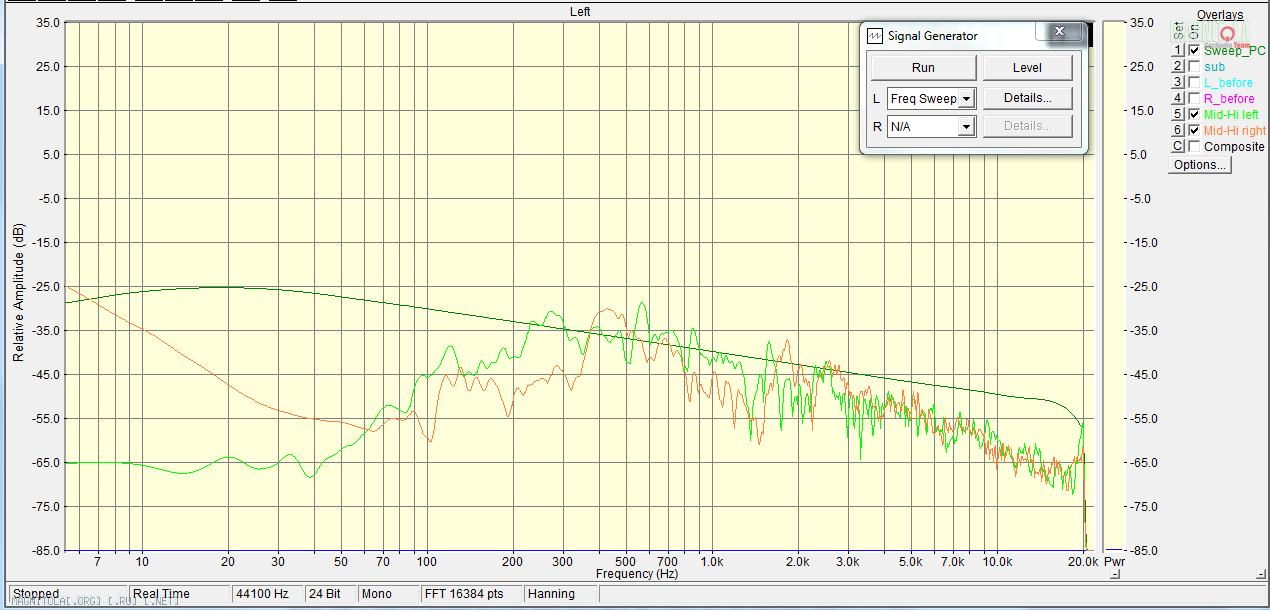The height and width of the screenshot is (610, 1270).
Task: Open the L channel Freq Sweep dropdown
Action: click(966, 99)
